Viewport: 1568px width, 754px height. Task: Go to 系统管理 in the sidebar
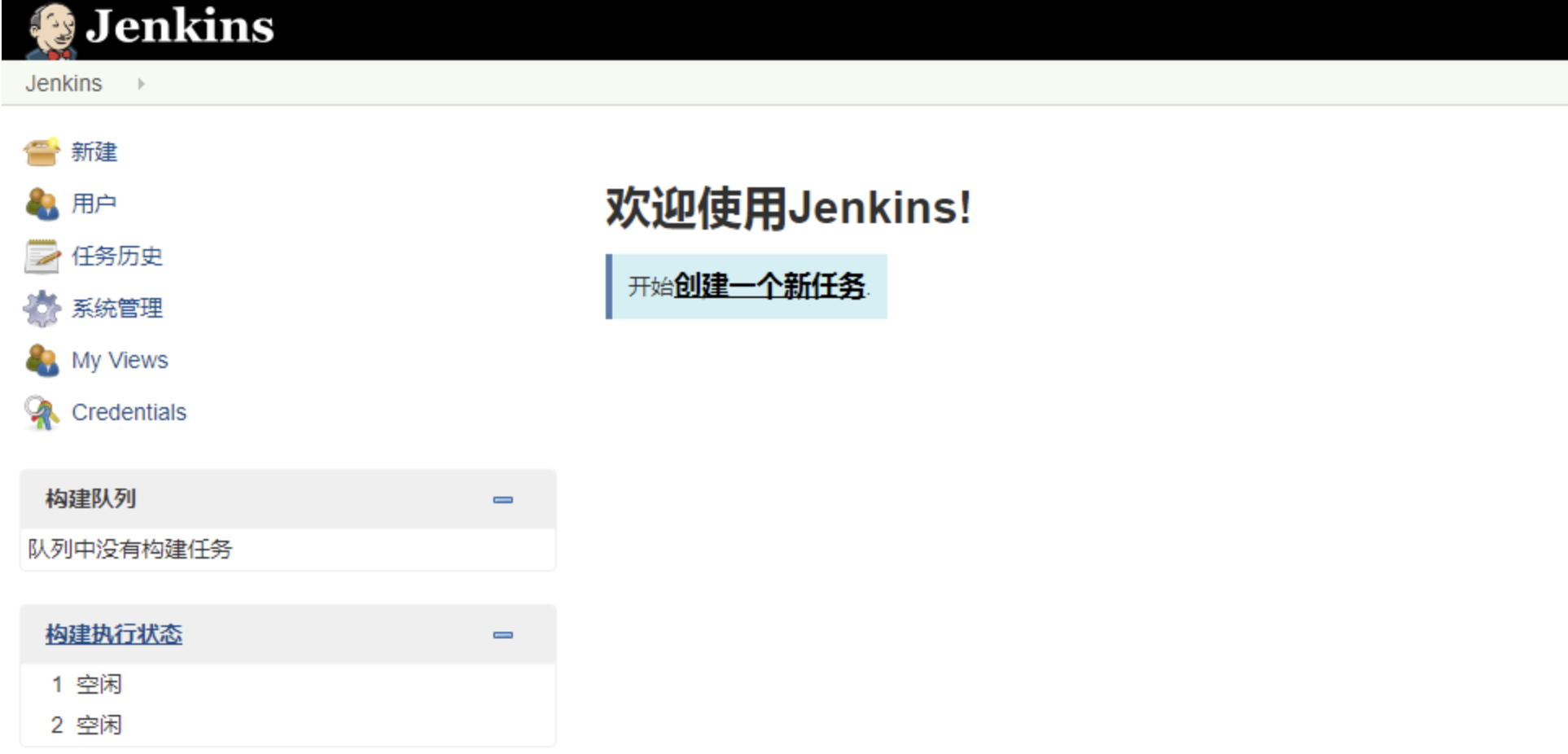pos(117,308)
